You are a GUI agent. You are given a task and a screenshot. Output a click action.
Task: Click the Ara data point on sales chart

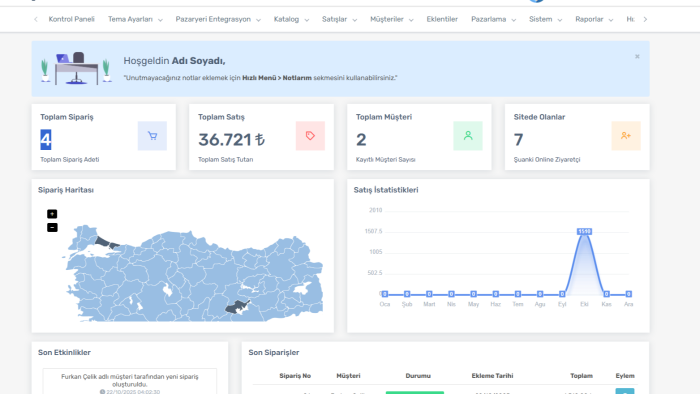click(x=629, y=294)
